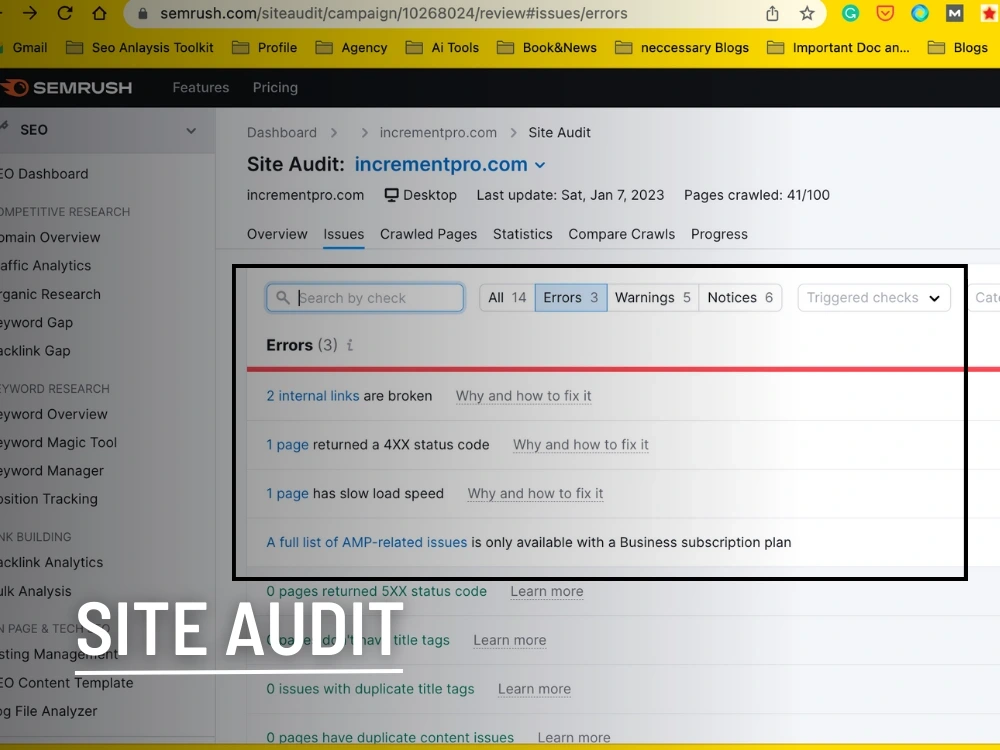Open Domain Overview in the sidebar
The height and width of the screenshot is (750, 1000).
[50, 238]
